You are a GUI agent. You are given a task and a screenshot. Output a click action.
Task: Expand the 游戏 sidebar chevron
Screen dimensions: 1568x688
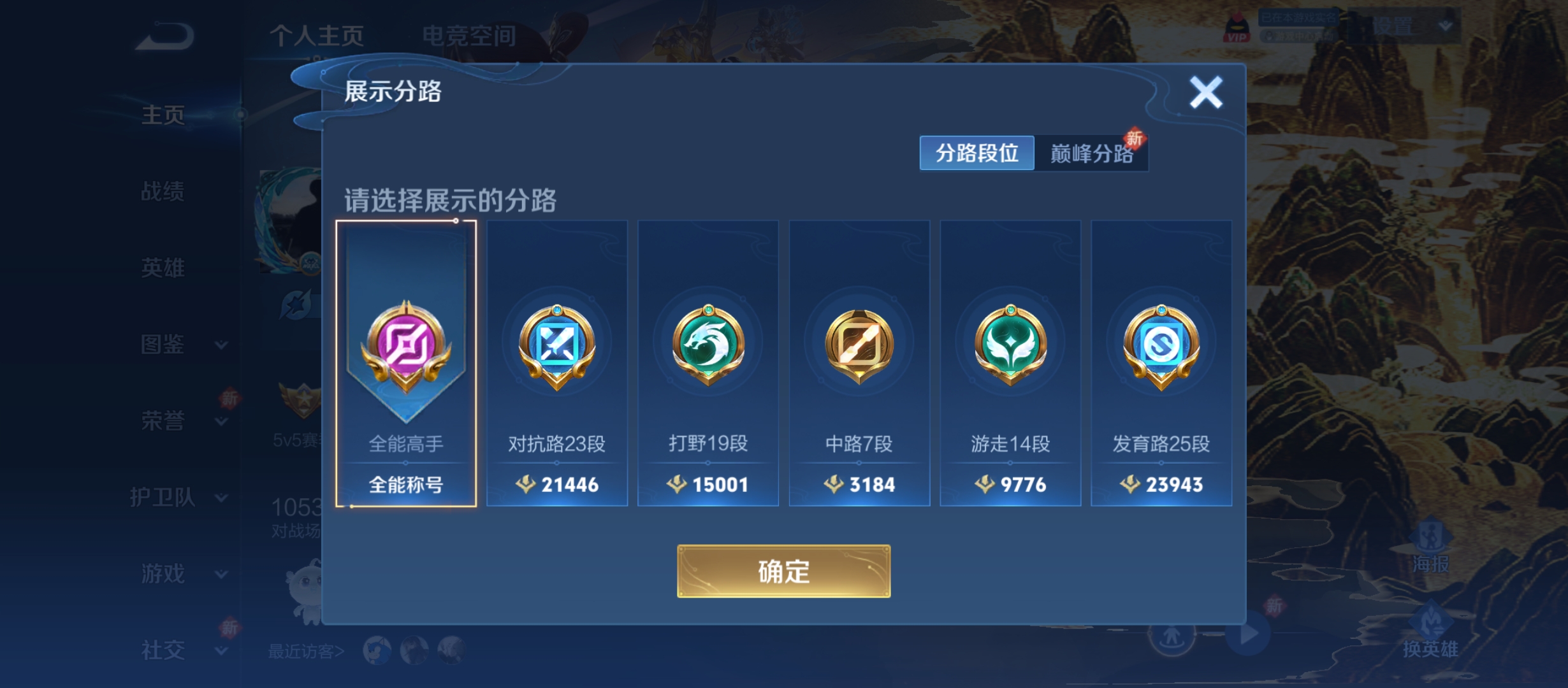[x=221, y=574]
